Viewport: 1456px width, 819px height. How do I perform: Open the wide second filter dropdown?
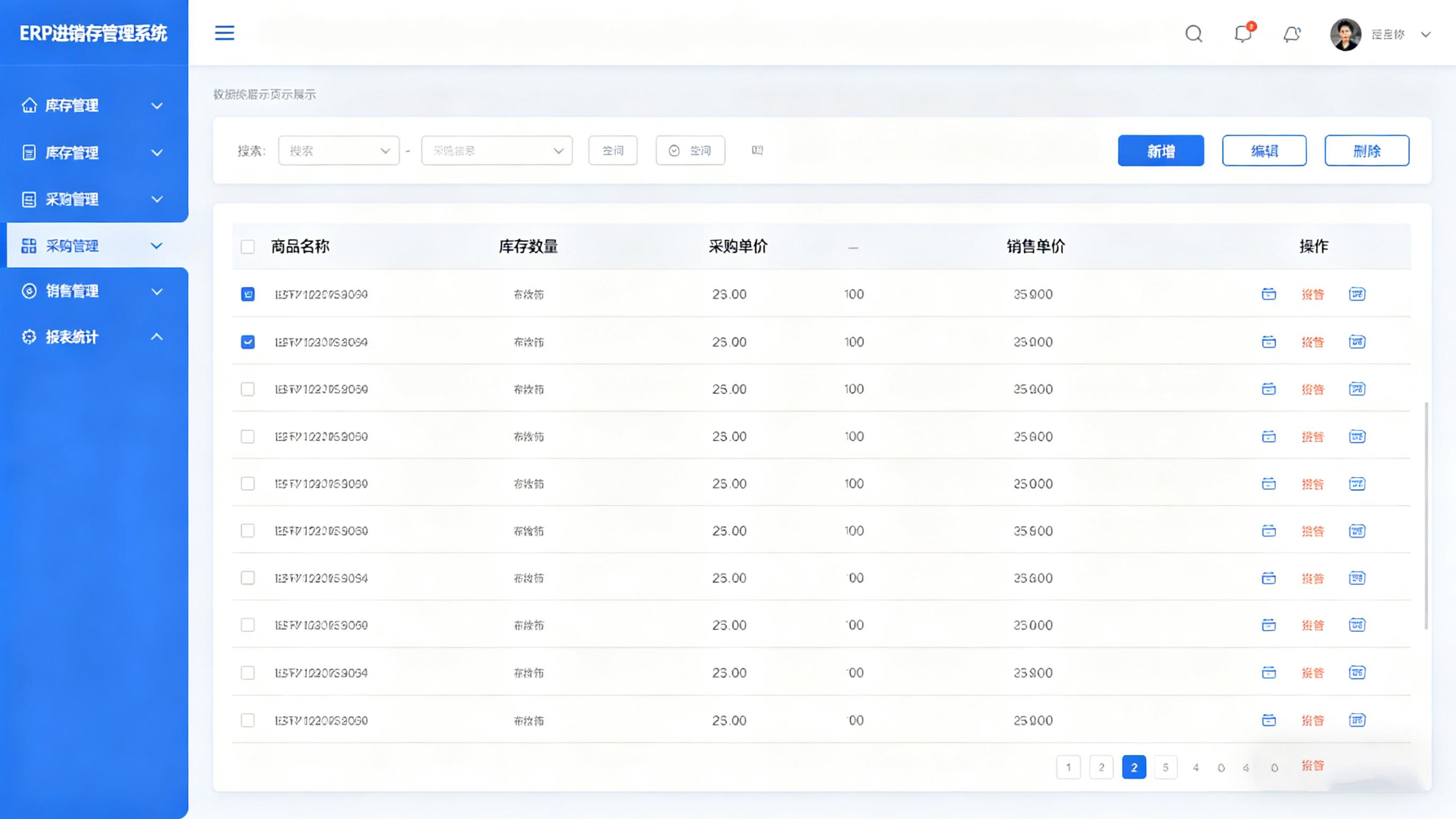click(x=497, y=150)
